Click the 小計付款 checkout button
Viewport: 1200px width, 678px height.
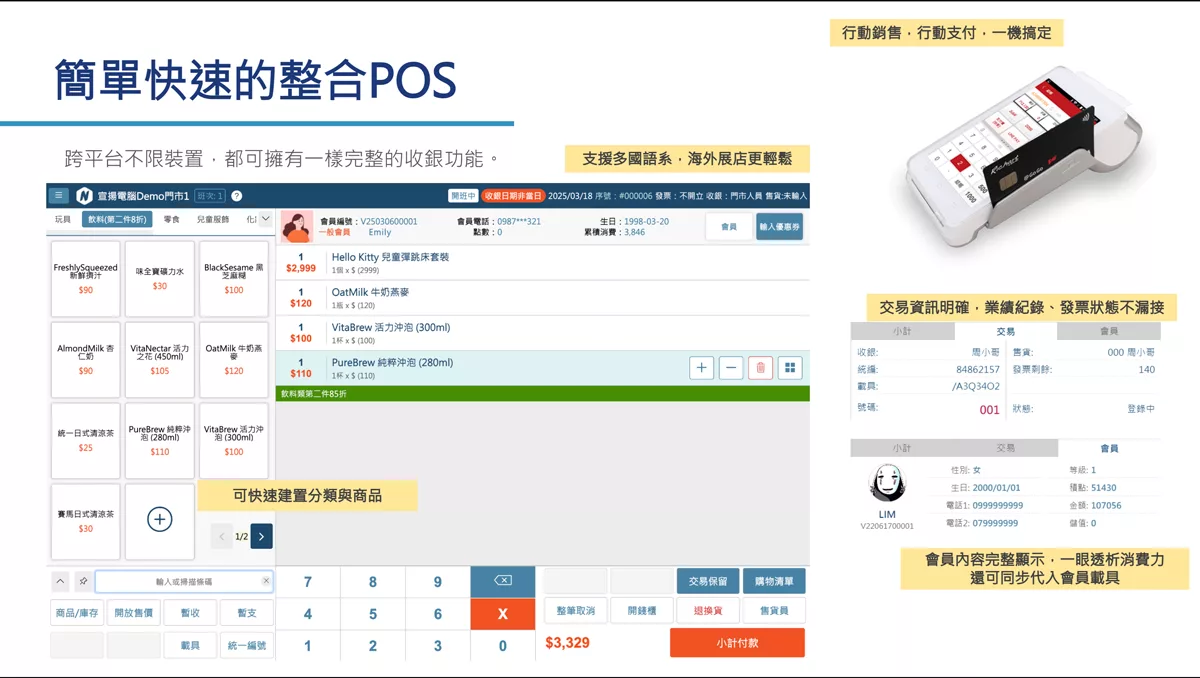pos(737,643)
